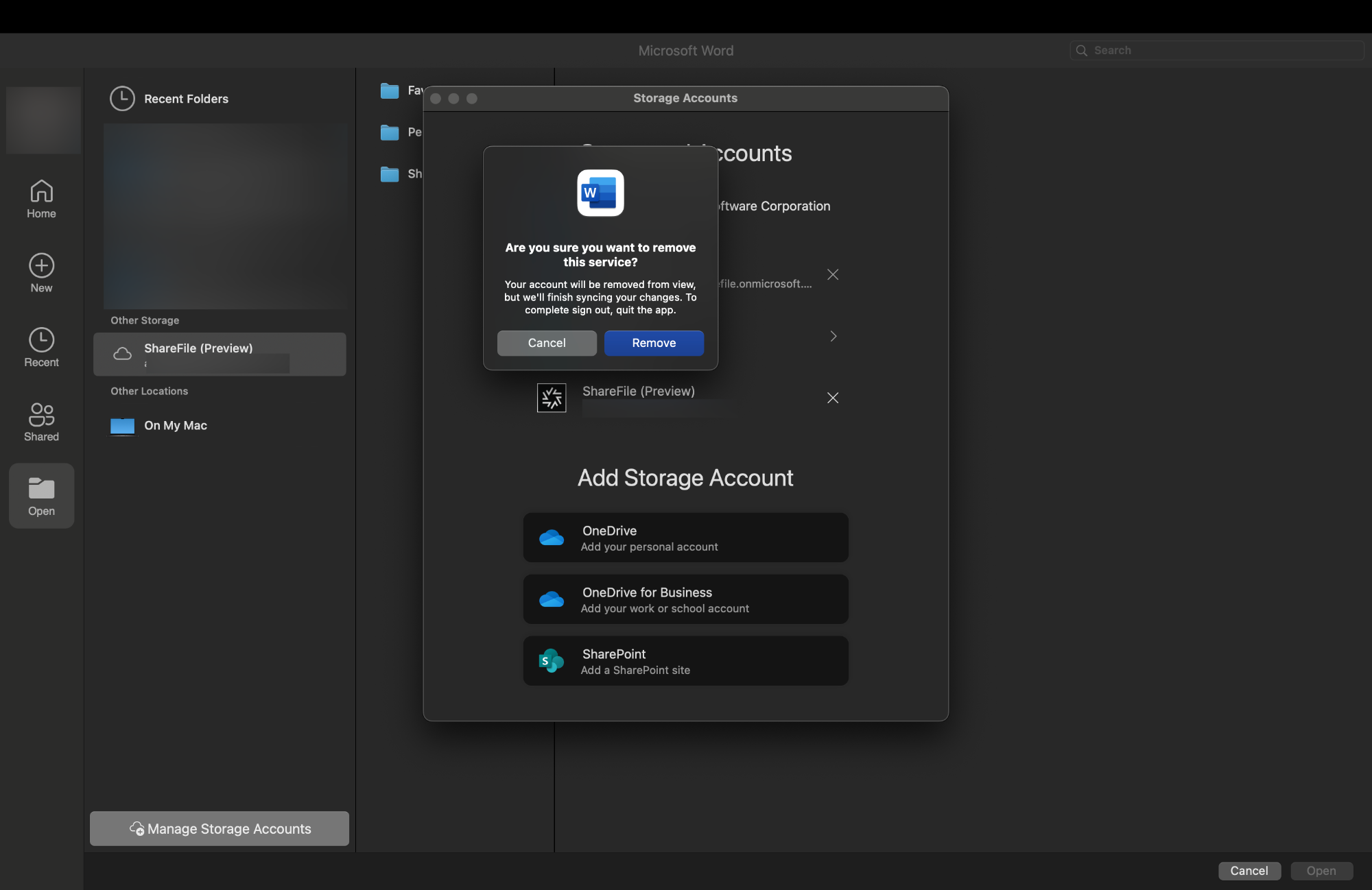The image size is (1372, 890).
Task: Open Manage Storage Accounts
Action: click(x=220, y=828)
